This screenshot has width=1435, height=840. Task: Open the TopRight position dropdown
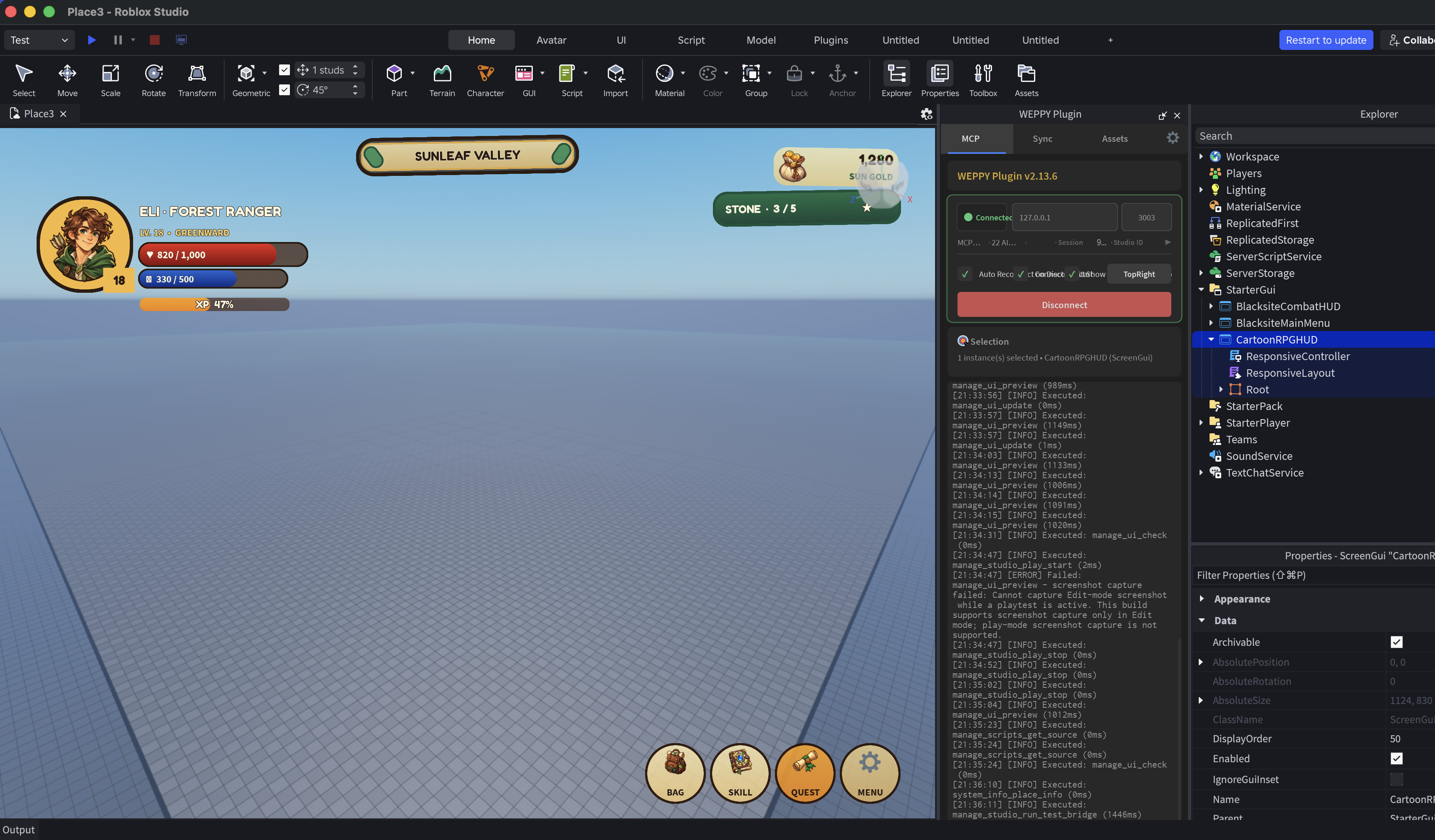[x=1139, y=274]
